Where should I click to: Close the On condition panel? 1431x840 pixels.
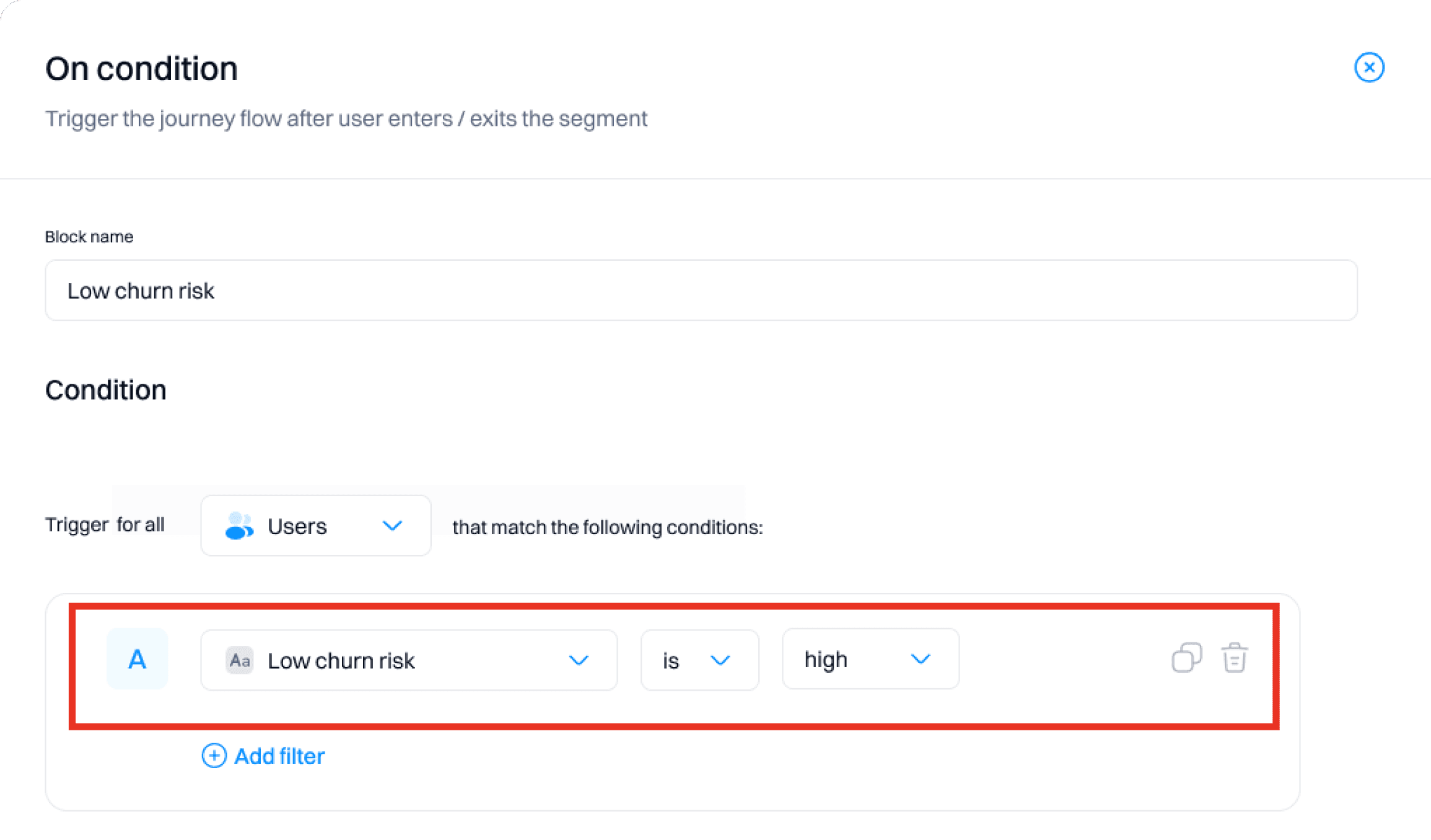coord(1369,68)
